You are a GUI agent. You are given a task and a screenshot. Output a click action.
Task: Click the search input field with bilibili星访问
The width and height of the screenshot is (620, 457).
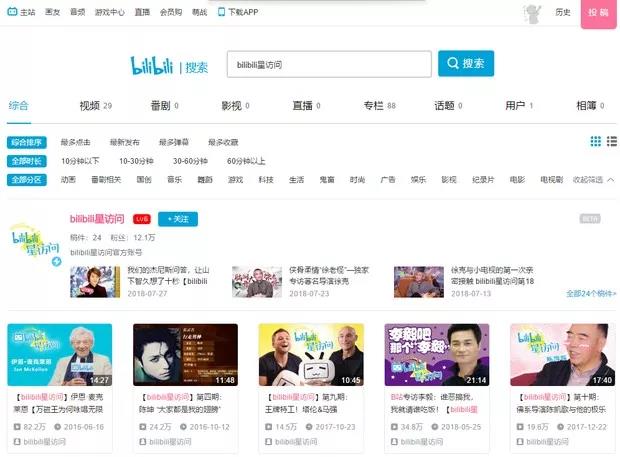click(x=328, y=64)
